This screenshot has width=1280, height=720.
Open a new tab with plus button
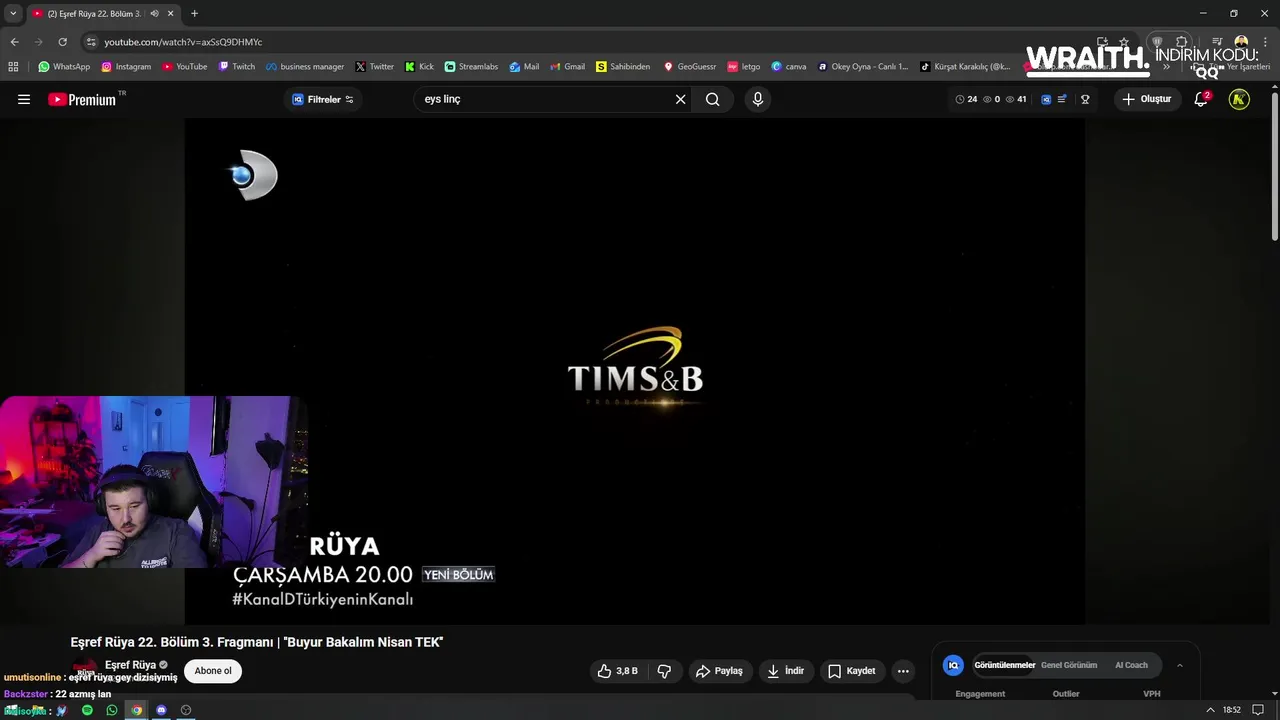coord(194,14)
